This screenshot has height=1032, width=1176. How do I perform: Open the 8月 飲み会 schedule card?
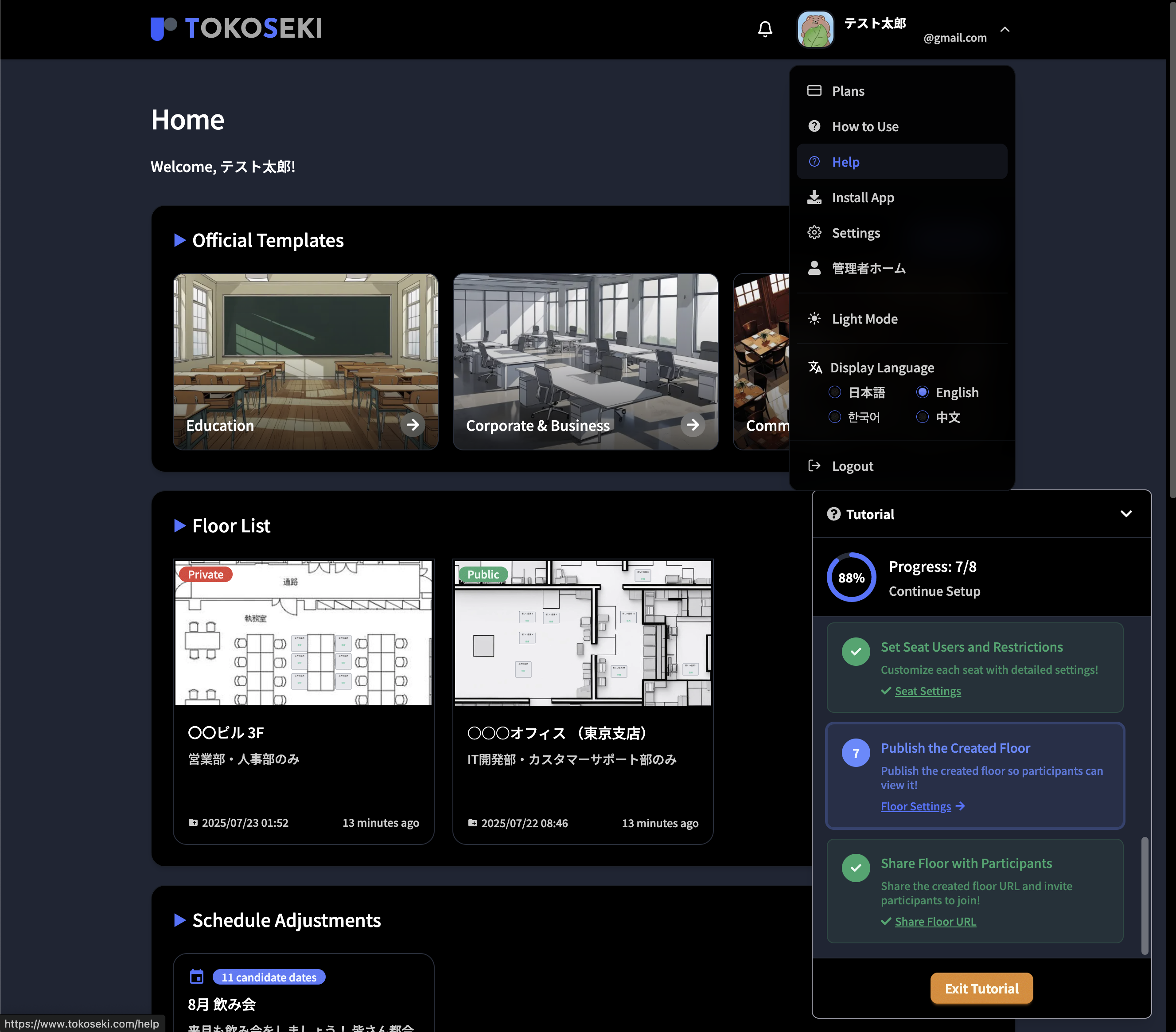pyautogui.click(x=303, y=993)
